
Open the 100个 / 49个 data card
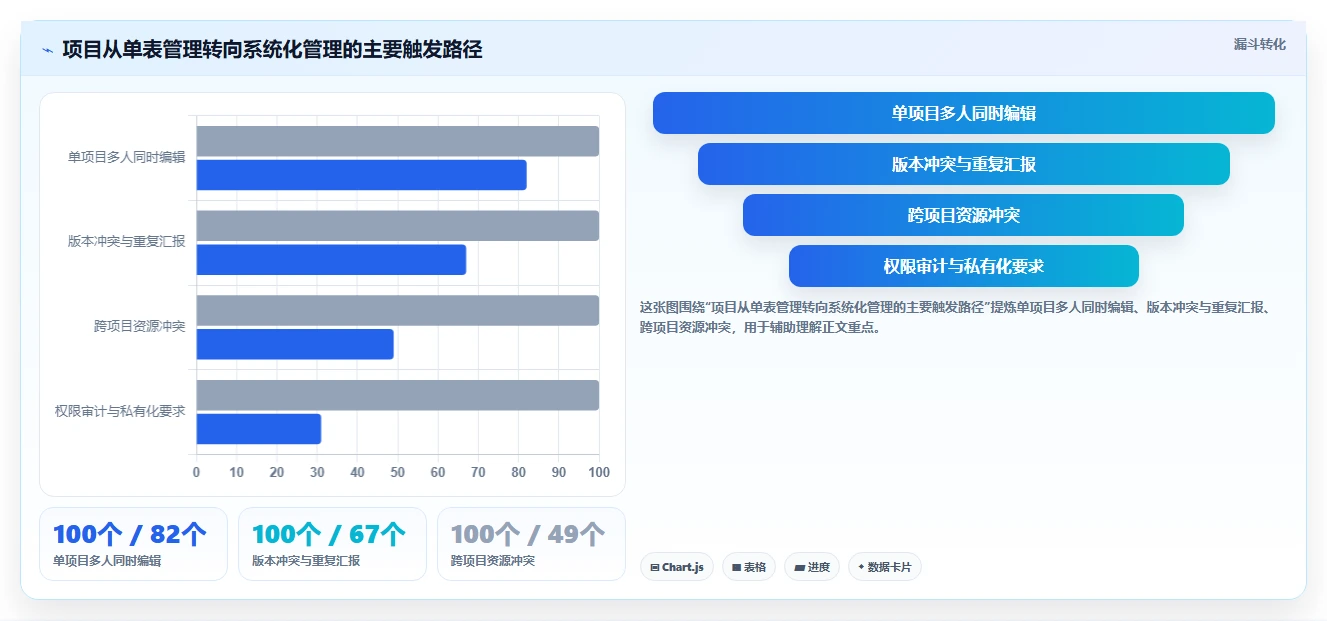(x=531, y=544)
